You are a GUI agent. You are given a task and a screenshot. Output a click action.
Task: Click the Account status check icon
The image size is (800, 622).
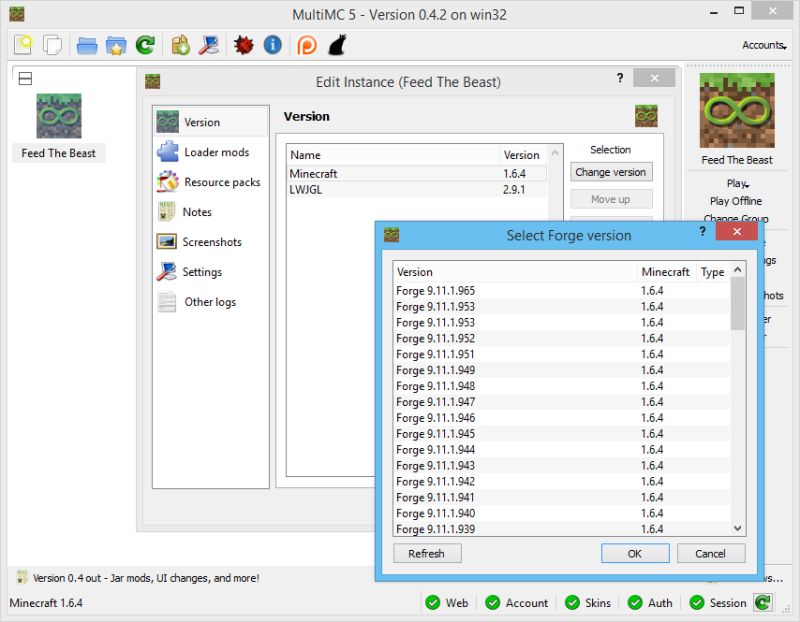493,603
